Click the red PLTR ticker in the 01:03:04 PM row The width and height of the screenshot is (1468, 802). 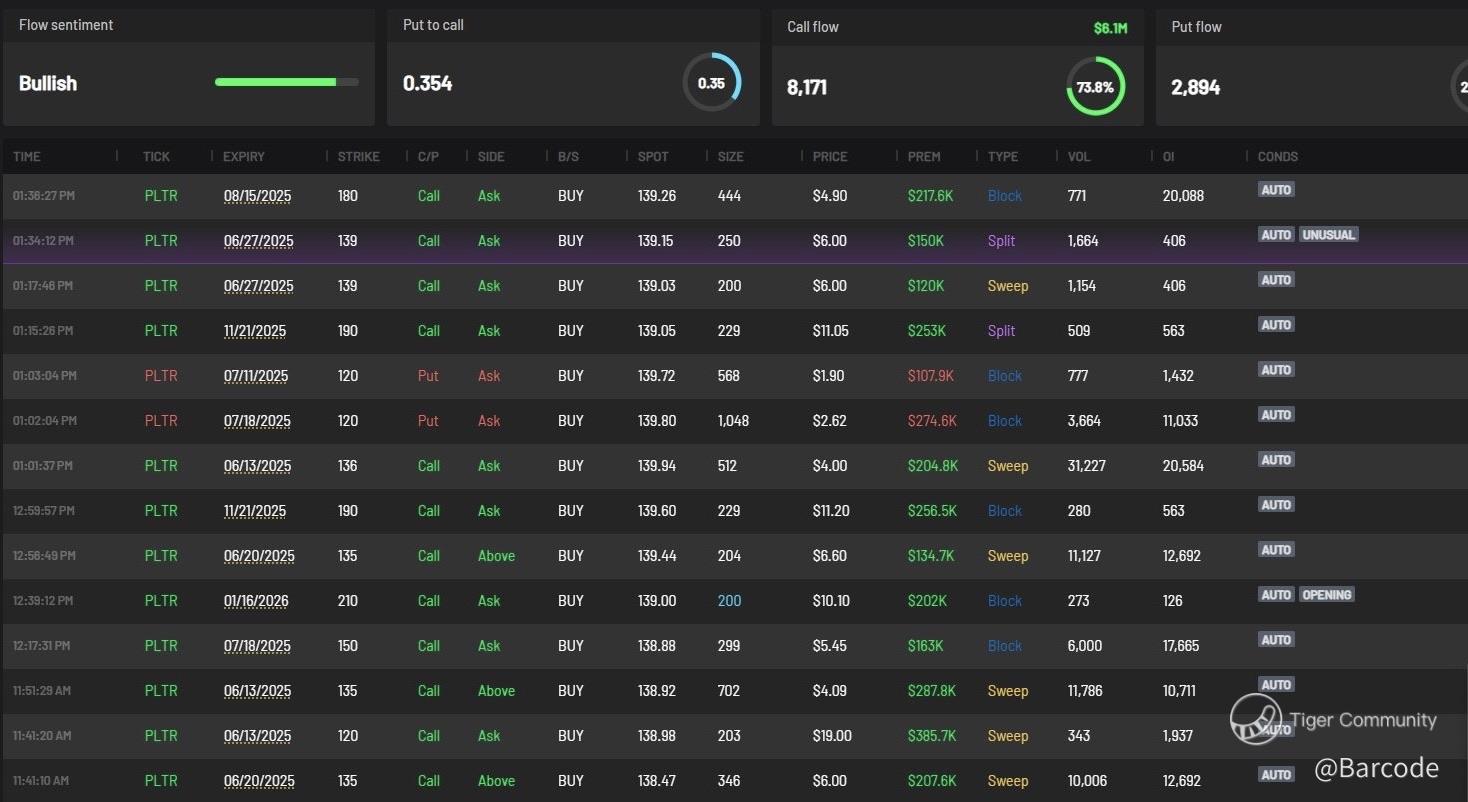[161, 376]
